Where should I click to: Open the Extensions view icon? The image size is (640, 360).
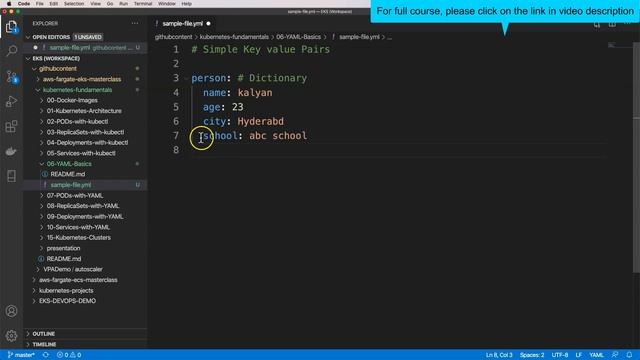click(x=11, y=126)
